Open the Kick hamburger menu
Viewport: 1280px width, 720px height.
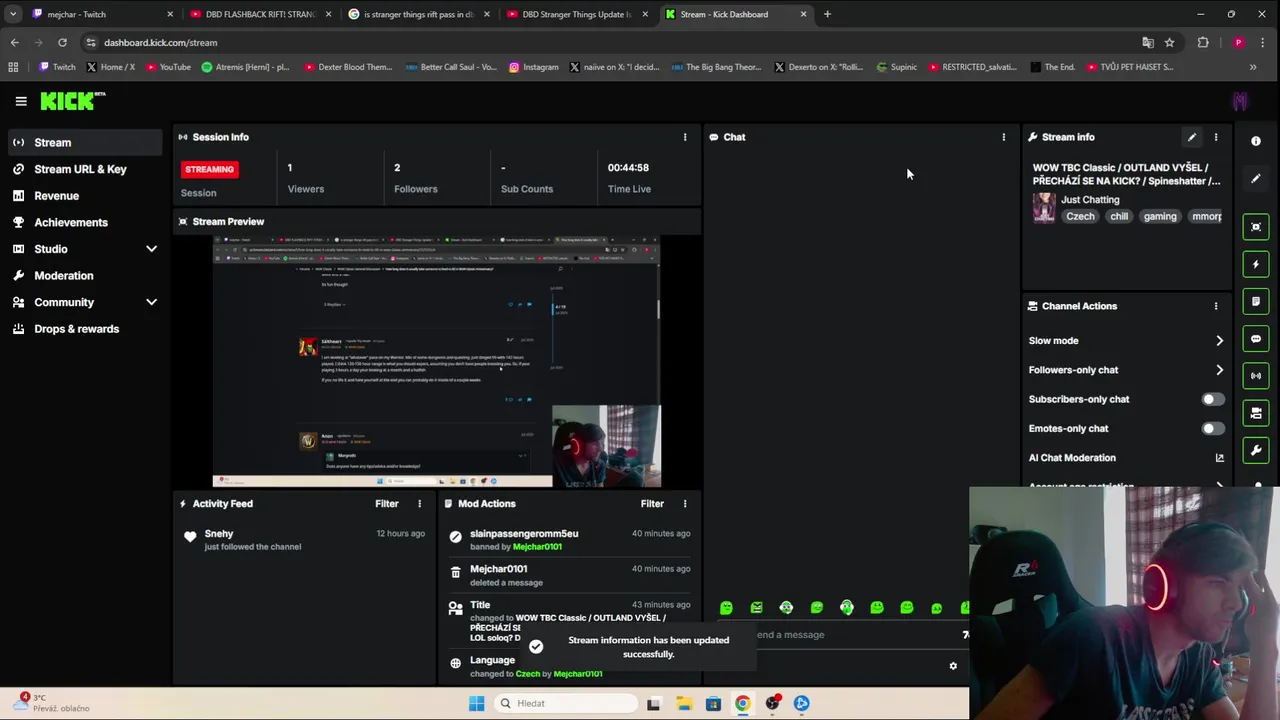(21, 101)
